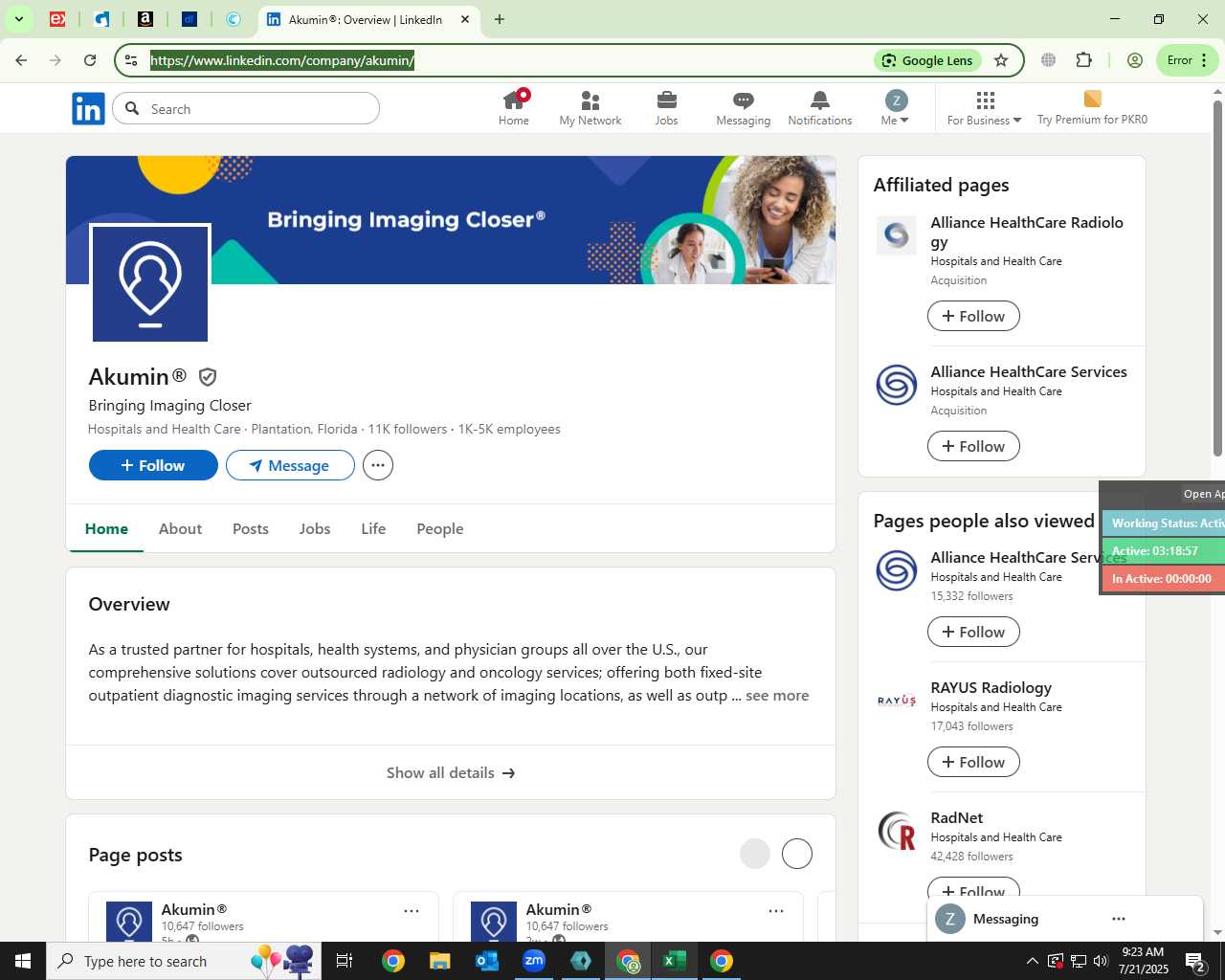Open RadNet page link
The height and width of the screenshot is (980, 1225).
956,817
